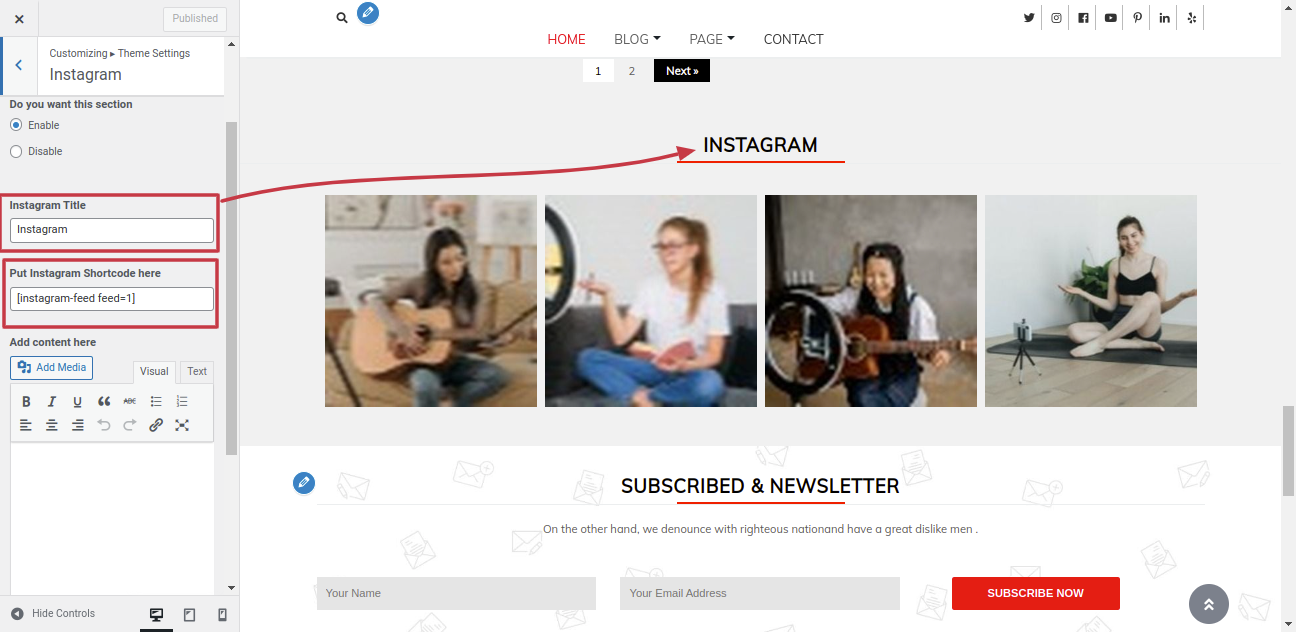Click the SUBSCRIBE NOW button
Screen dimensions: 1296x632
pyautogui.click(x=1035, y=593)
